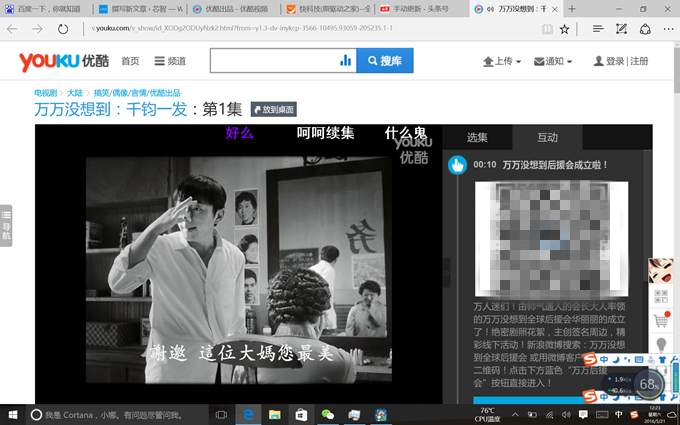The height and width of the screenshot is (425, 680).
Task: Open the Windows Store taskbar icon
Action: [x=301, y=415]
